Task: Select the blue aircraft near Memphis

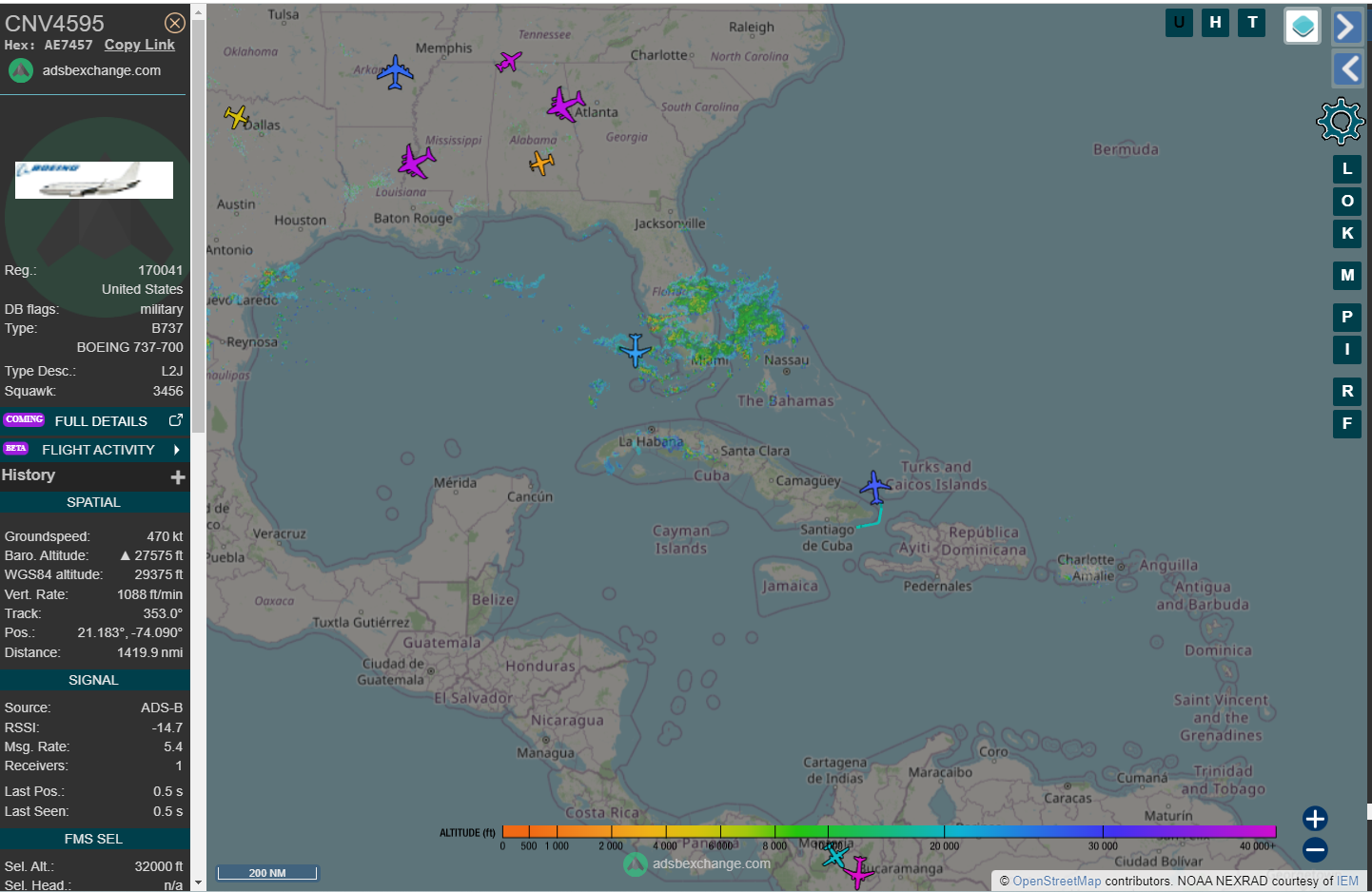Action: pos(395,72)
